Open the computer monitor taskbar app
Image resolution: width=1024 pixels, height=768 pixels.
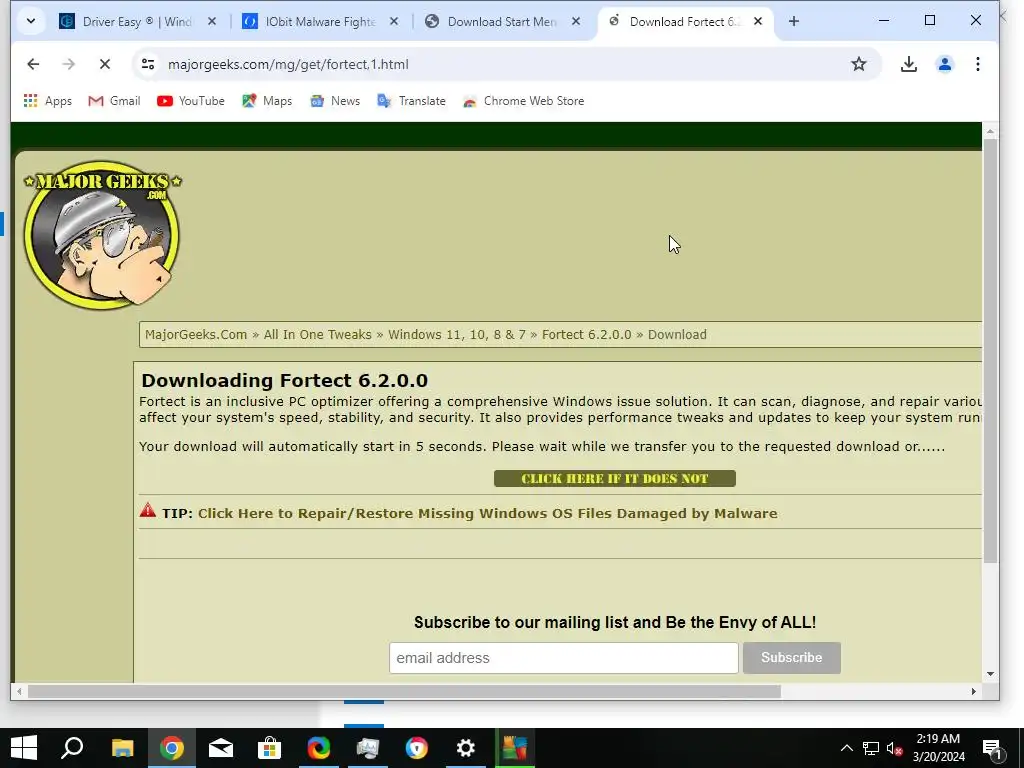(368, 748)
